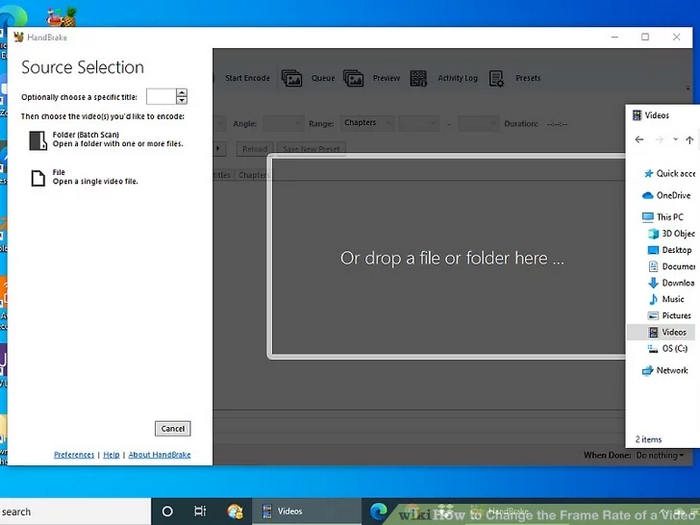This screenshot has height=525, width=700.
Task: Click the specific title number field
Action: [161, 97]
